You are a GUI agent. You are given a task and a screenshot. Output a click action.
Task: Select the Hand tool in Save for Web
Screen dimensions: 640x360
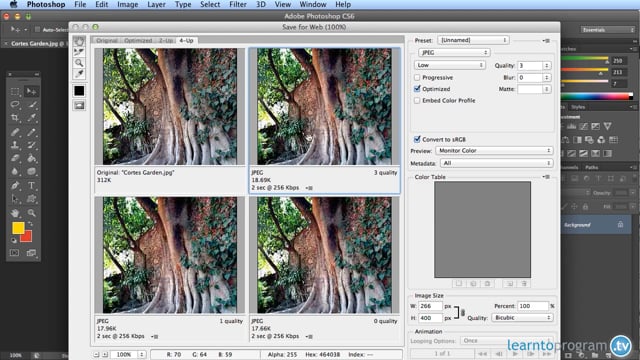[79, 41]
